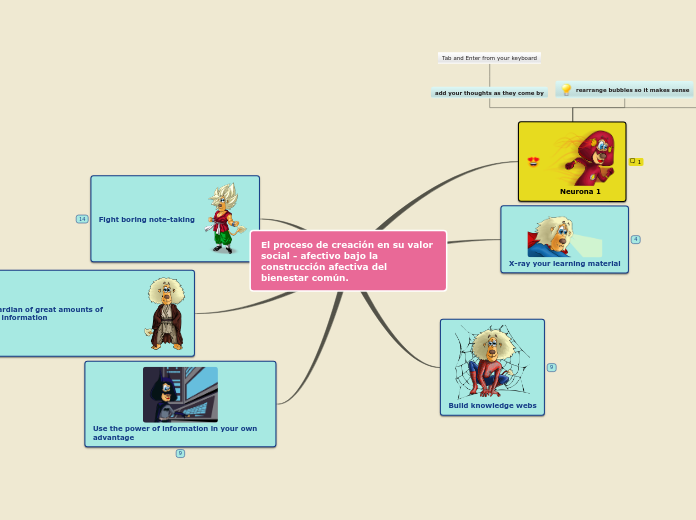Click the Jedi robe character image
This screenshot has height=520, width=696.
click(x=166, y=314)
